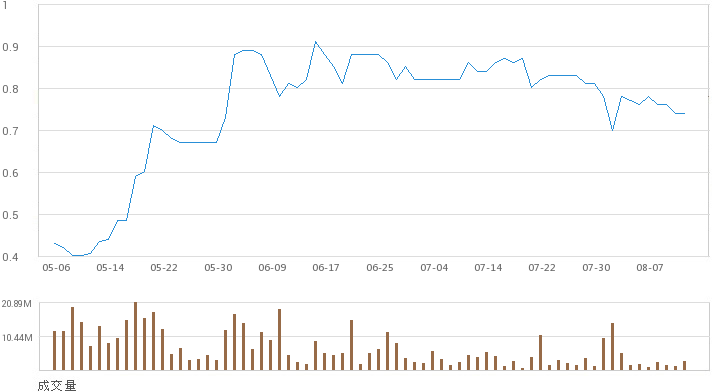Click the 07-22 date label
Image resolution: width=720 pixels, height=392 pixels.
(x=542, y=268)
